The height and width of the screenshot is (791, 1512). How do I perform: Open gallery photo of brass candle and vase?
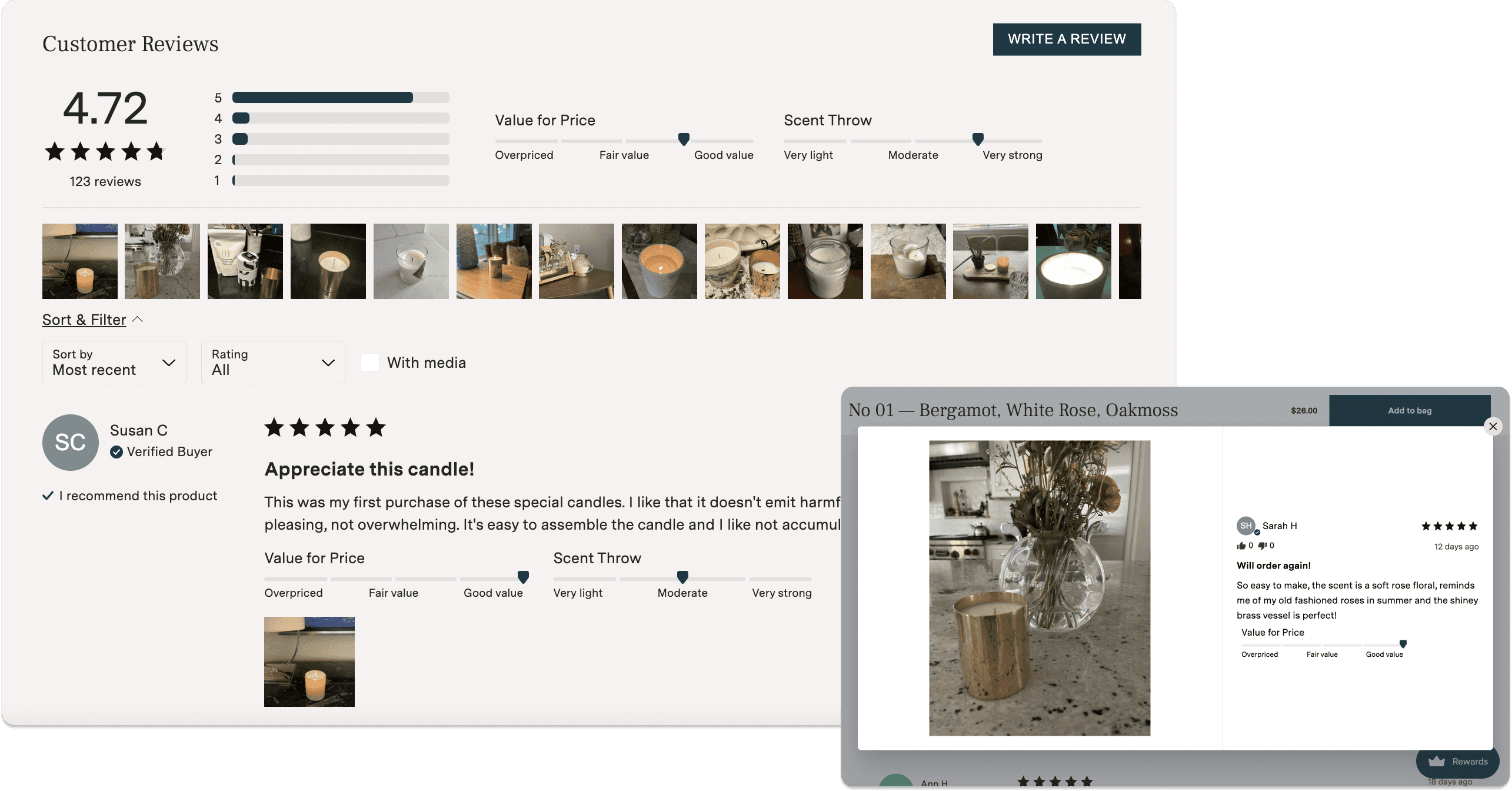162,261
